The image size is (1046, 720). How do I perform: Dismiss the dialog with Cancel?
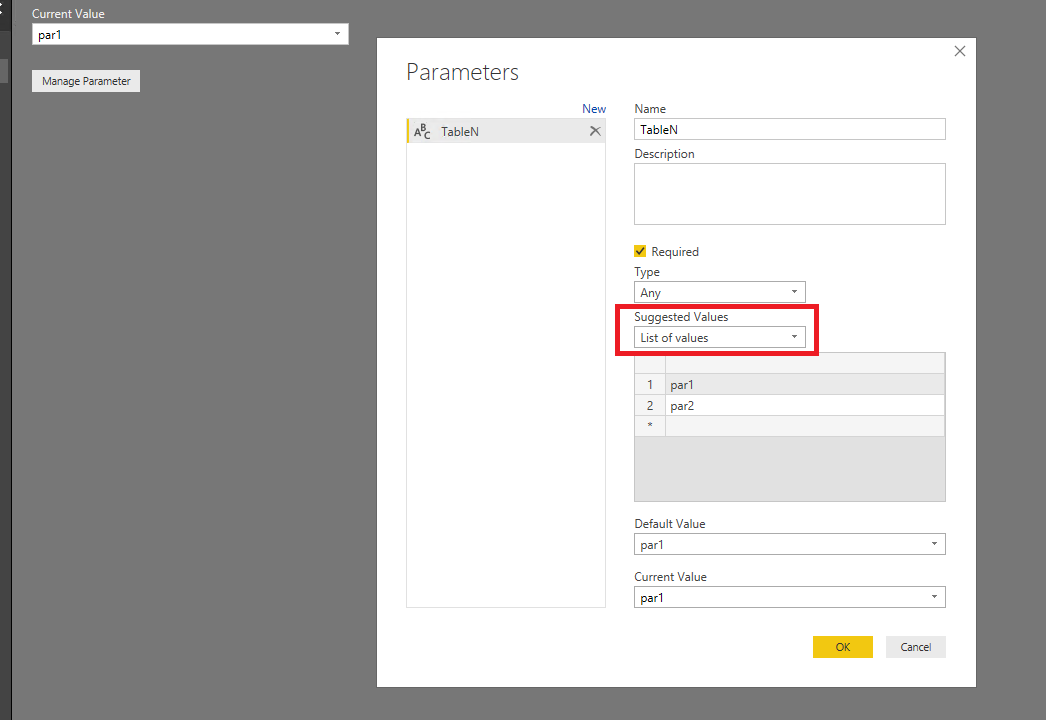click(915, 647)
